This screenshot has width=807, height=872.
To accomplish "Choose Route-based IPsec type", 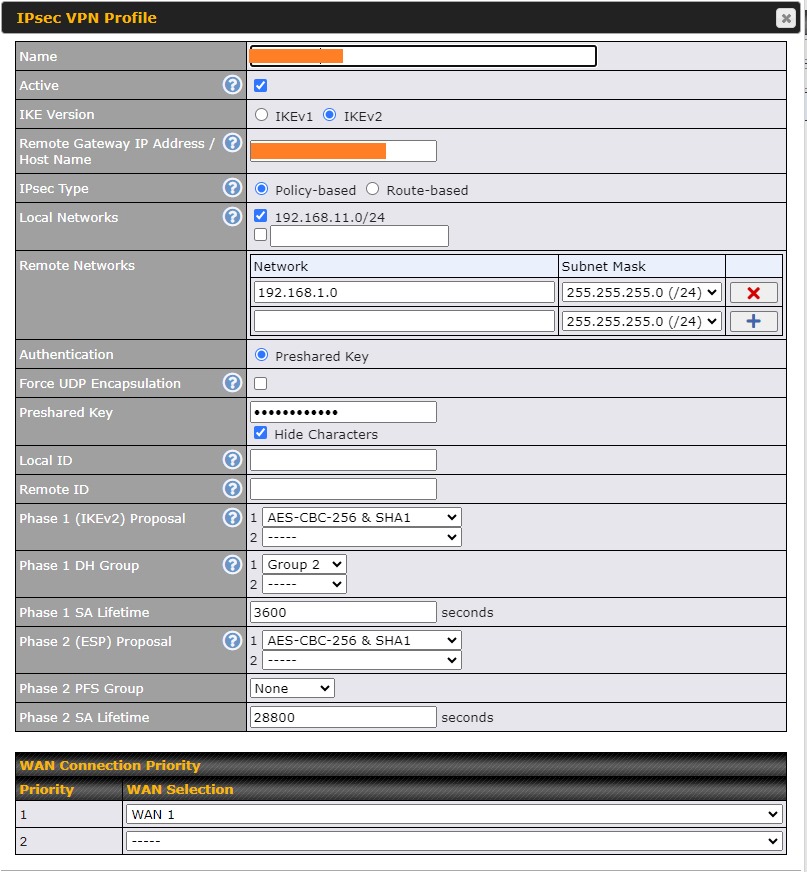I will click(373, 189).
